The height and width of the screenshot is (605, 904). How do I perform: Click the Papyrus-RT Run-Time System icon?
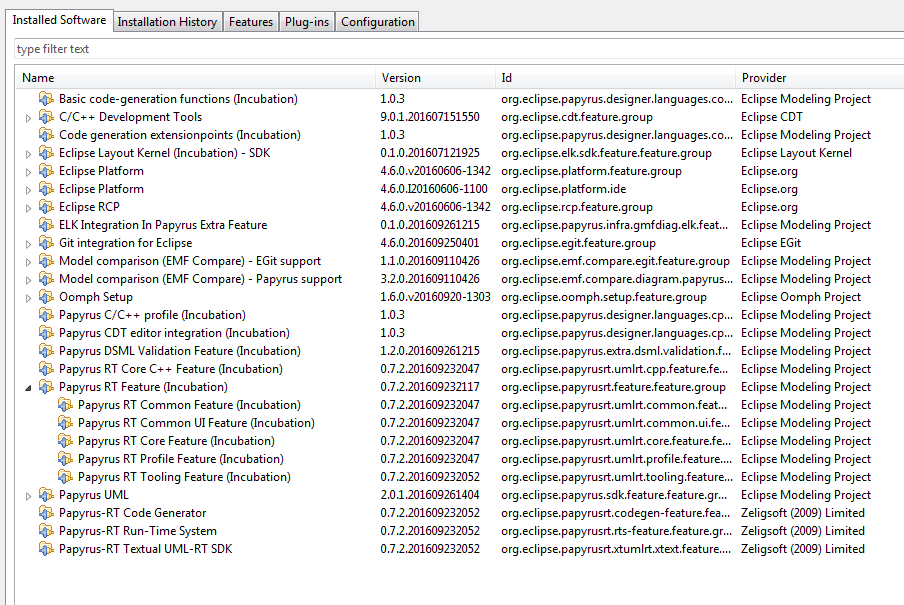click(x=46, y=531)
